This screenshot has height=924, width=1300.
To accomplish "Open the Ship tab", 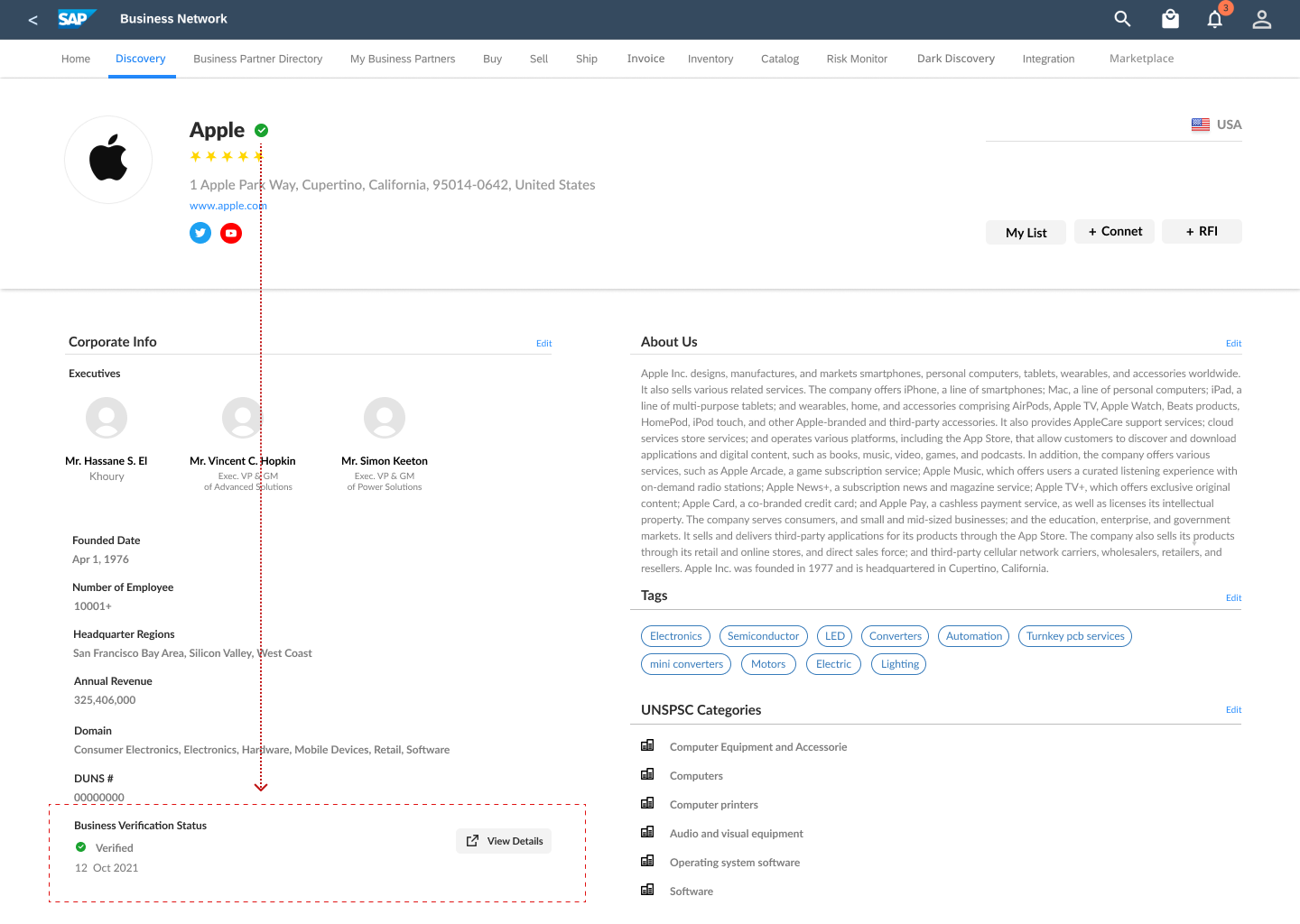I will click(x=587, y=59).
